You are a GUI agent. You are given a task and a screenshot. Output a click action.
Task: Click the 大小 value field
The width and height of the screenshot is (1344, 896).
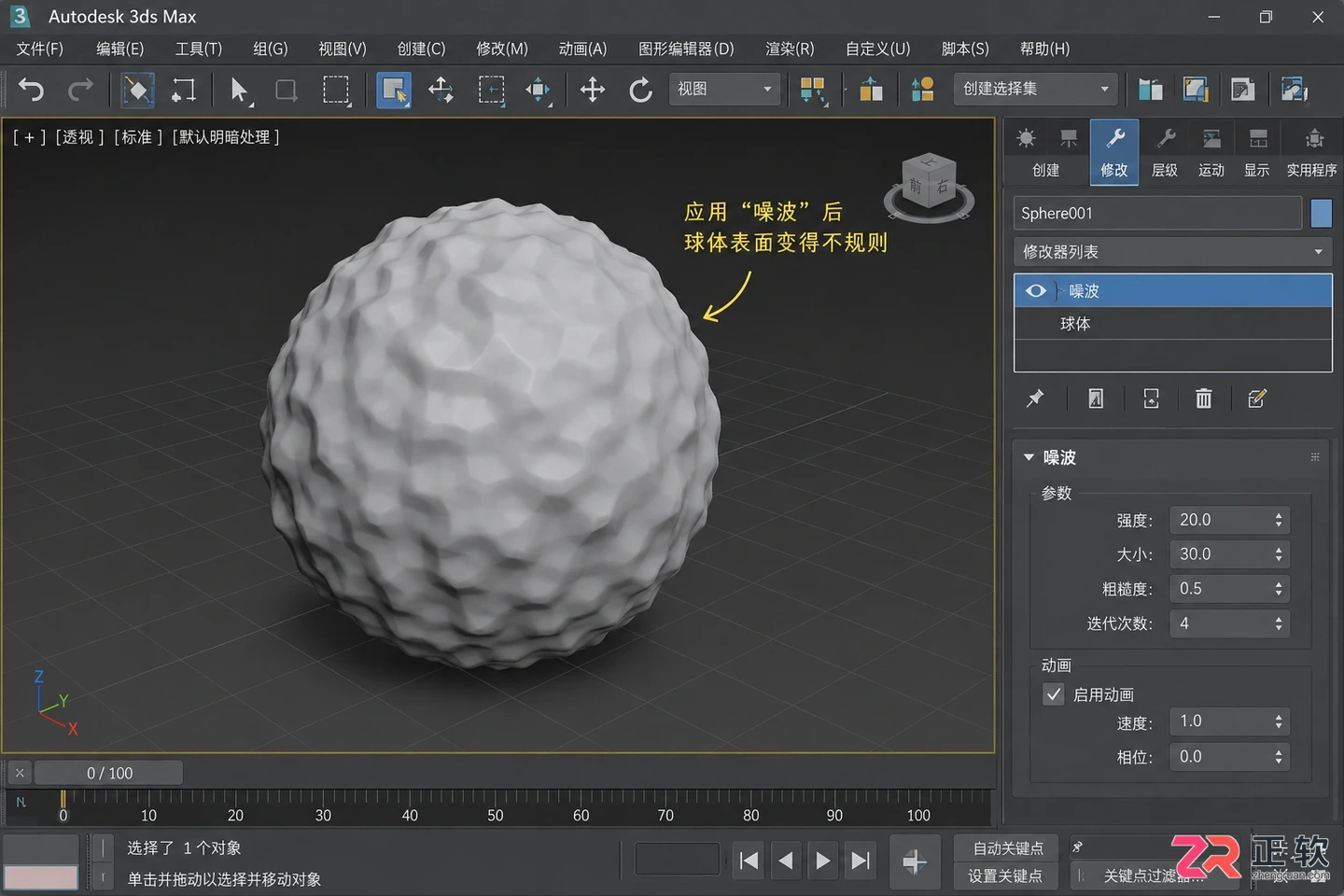point(1220,554)
